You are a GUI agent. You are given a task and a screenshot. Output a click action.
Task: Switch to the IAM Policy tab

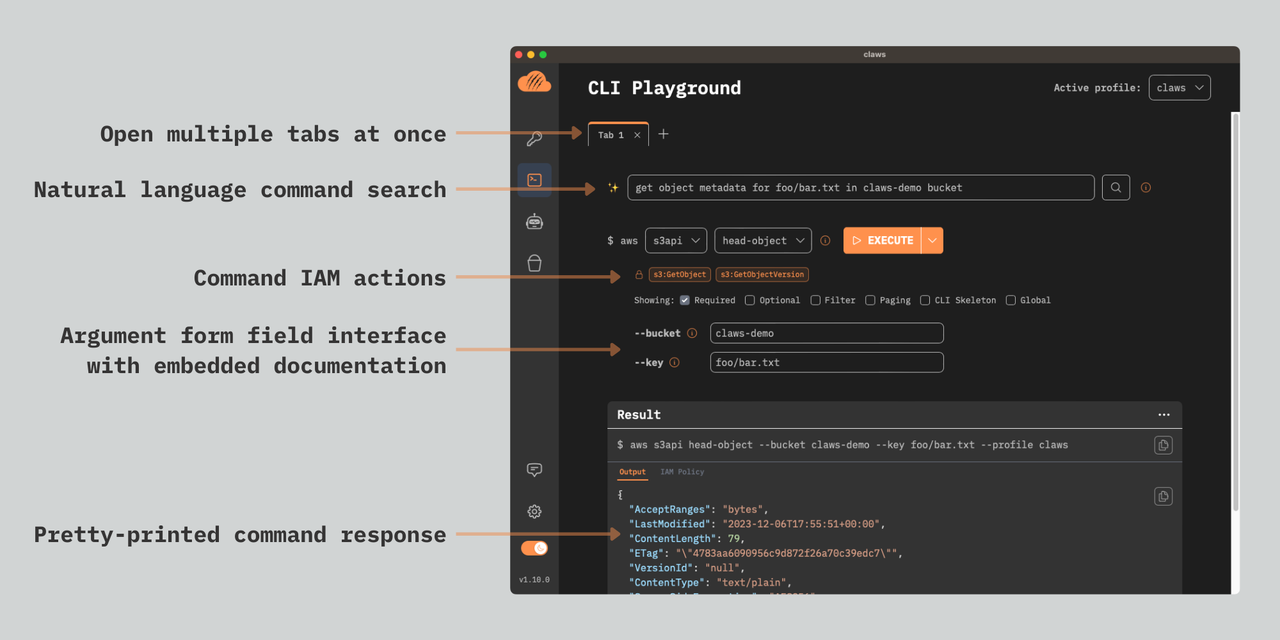(682, 472)
